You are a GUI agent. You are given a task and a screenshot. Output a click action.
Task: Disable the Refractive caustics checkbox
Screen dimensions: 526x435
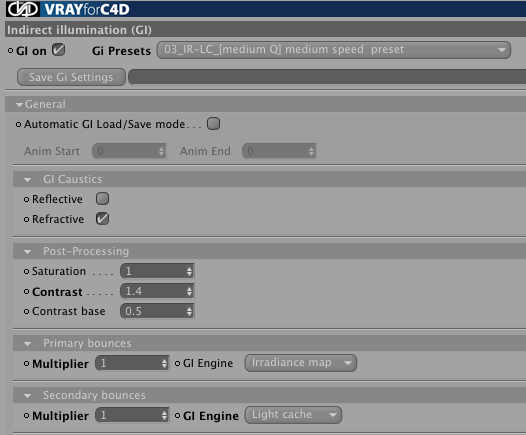click(x=102, y=219)
